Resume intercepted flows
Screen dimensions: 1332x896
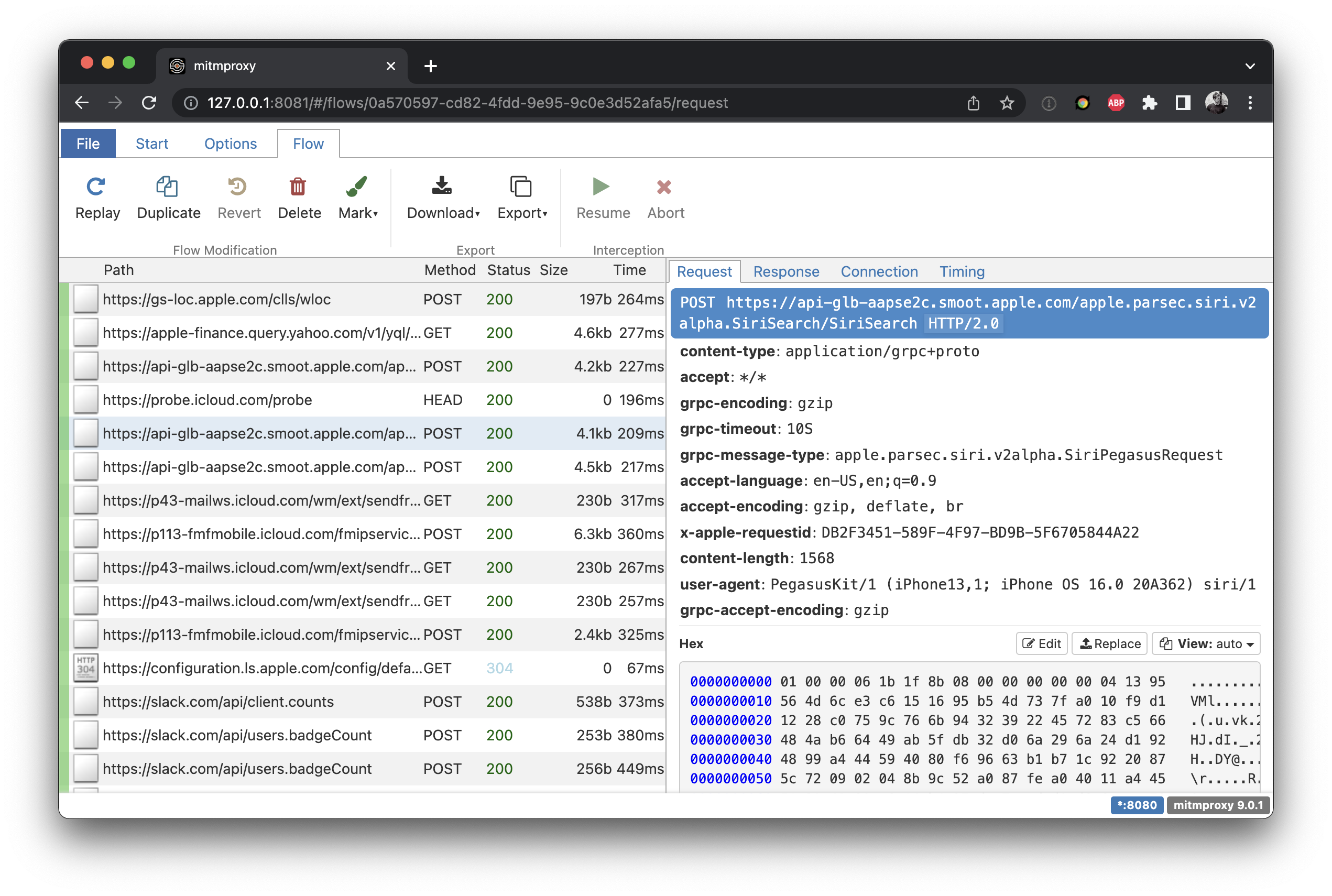pos(602,197)
